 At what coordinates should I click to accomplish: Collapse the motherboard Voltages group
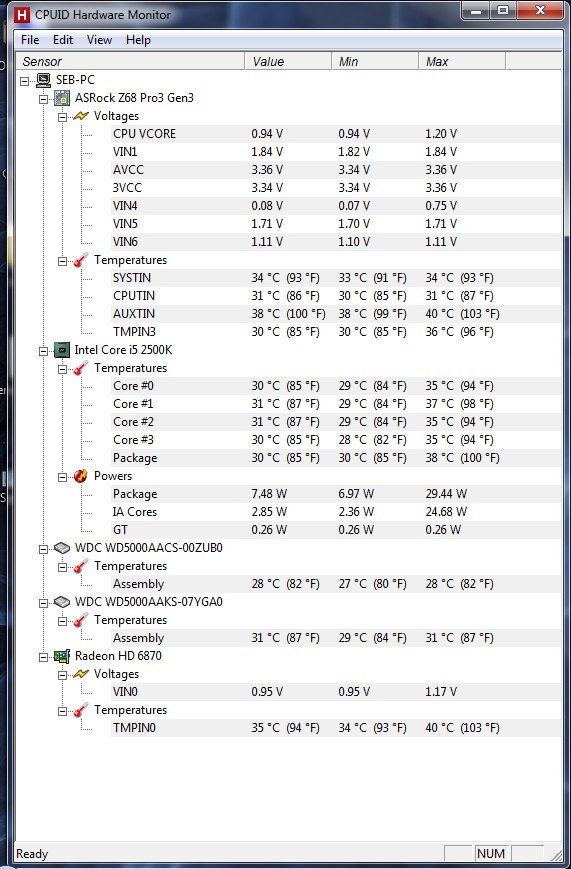62,117
